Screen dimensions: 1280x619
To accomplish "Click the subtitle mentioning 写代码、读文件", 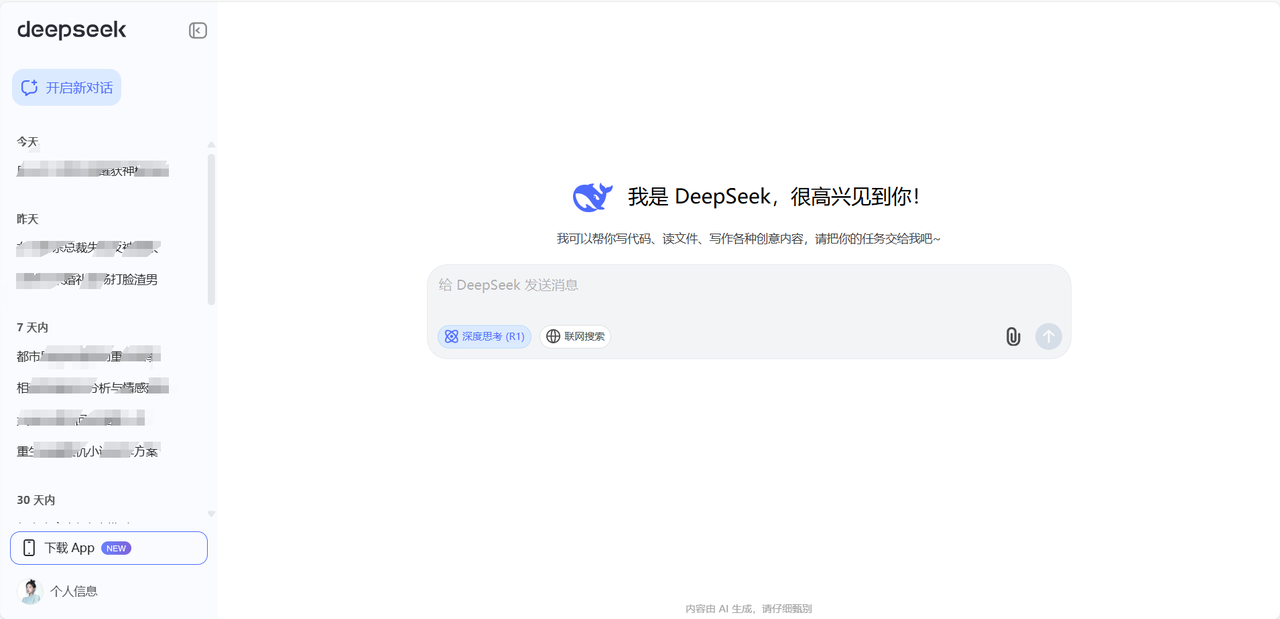I will (x=749, y=239).
